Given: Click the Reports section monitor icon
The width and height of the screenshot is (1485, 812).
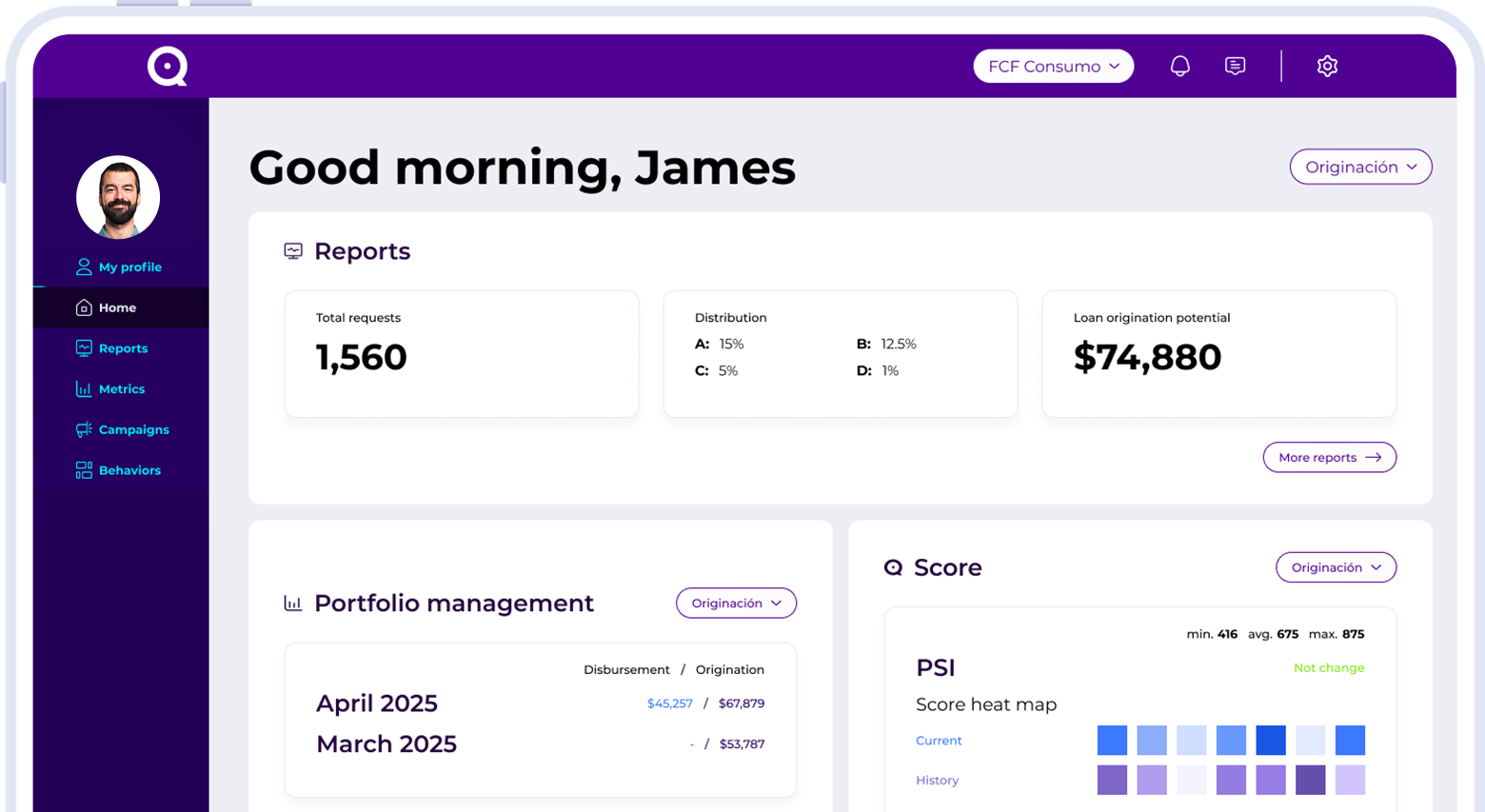Looking at the screenshot, I should point(293,251).
